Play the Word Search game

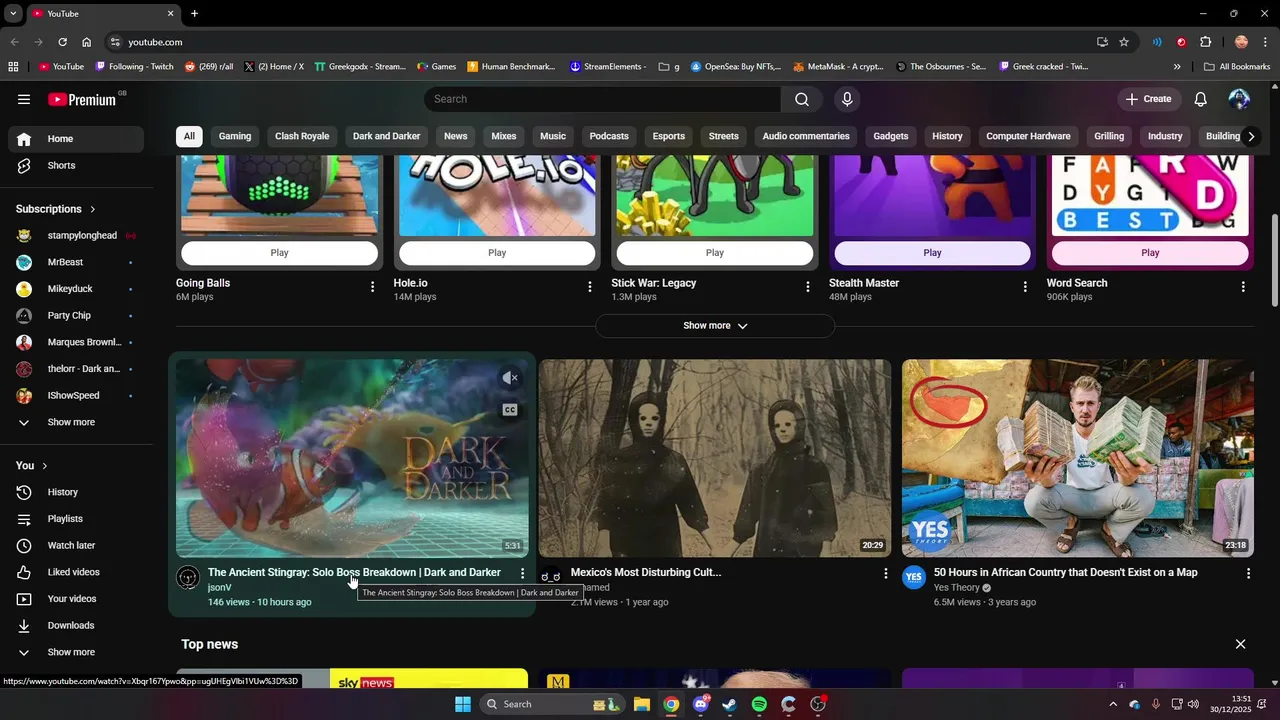[1150, 253]
